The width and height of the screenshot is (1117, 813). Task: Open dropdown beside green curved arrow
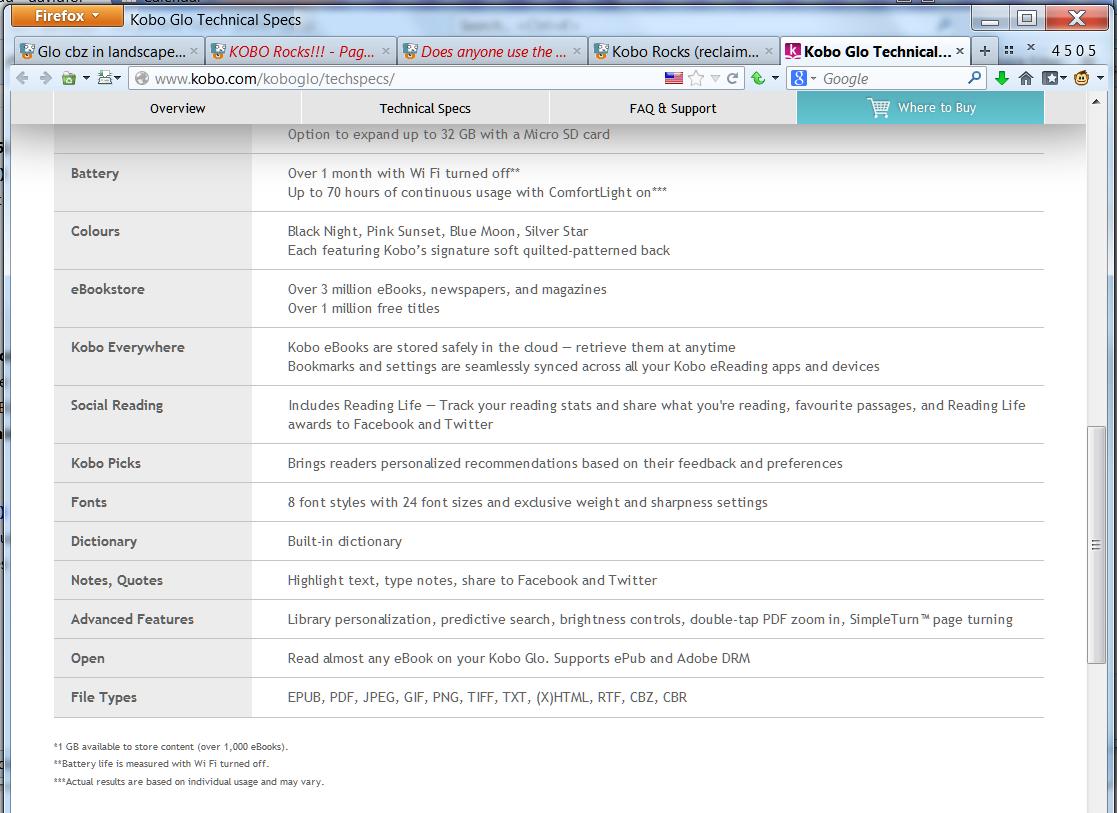(775, 78)
